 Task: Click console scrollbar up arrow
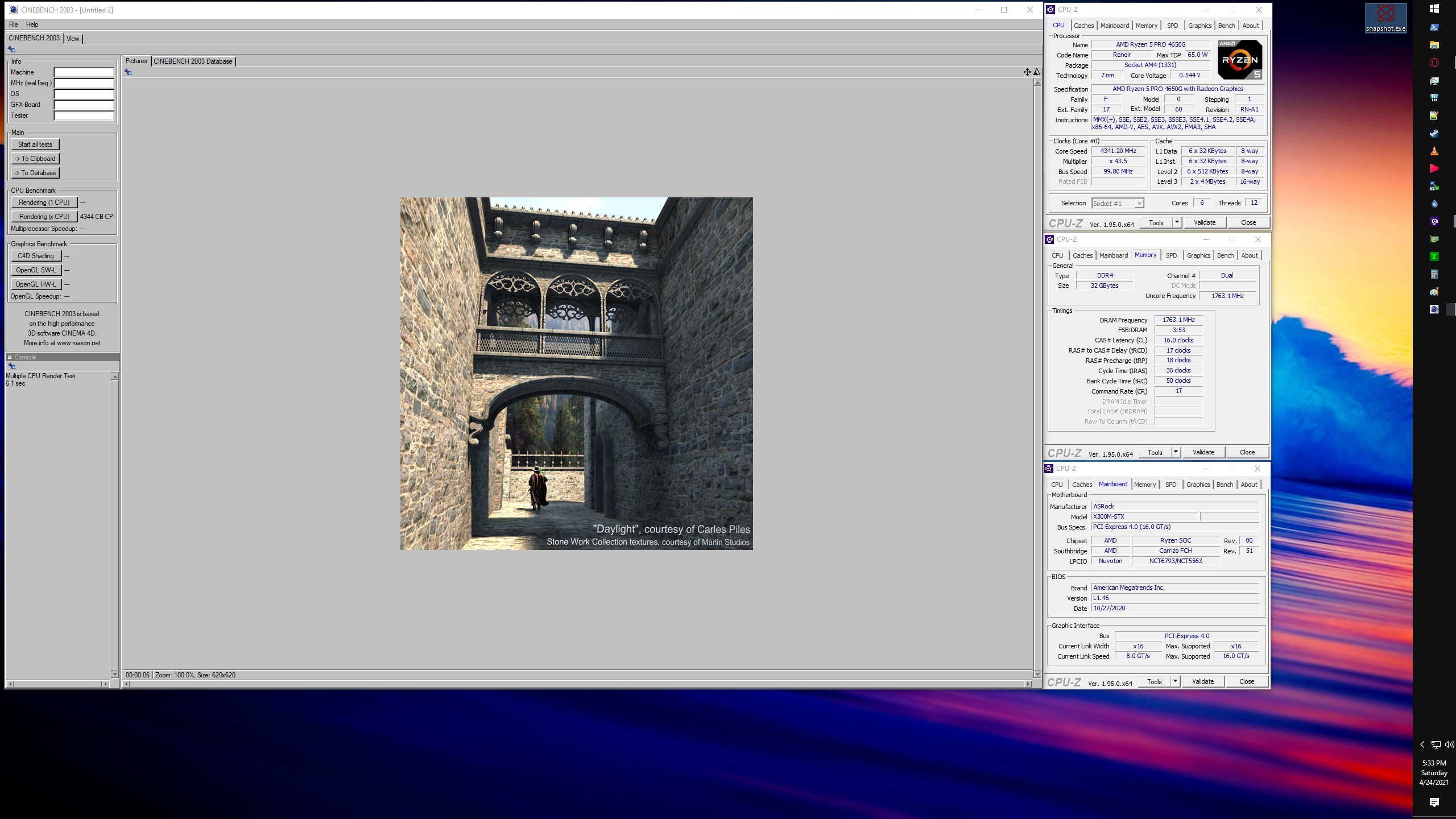[x=115, y=376]
